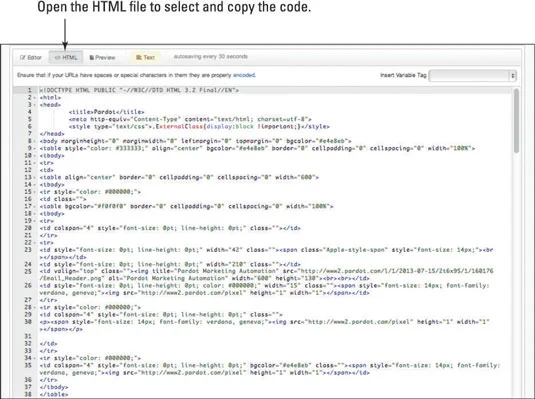
Task: Click the 'autosaving every 30 seconds' status text
Action: 211,57
